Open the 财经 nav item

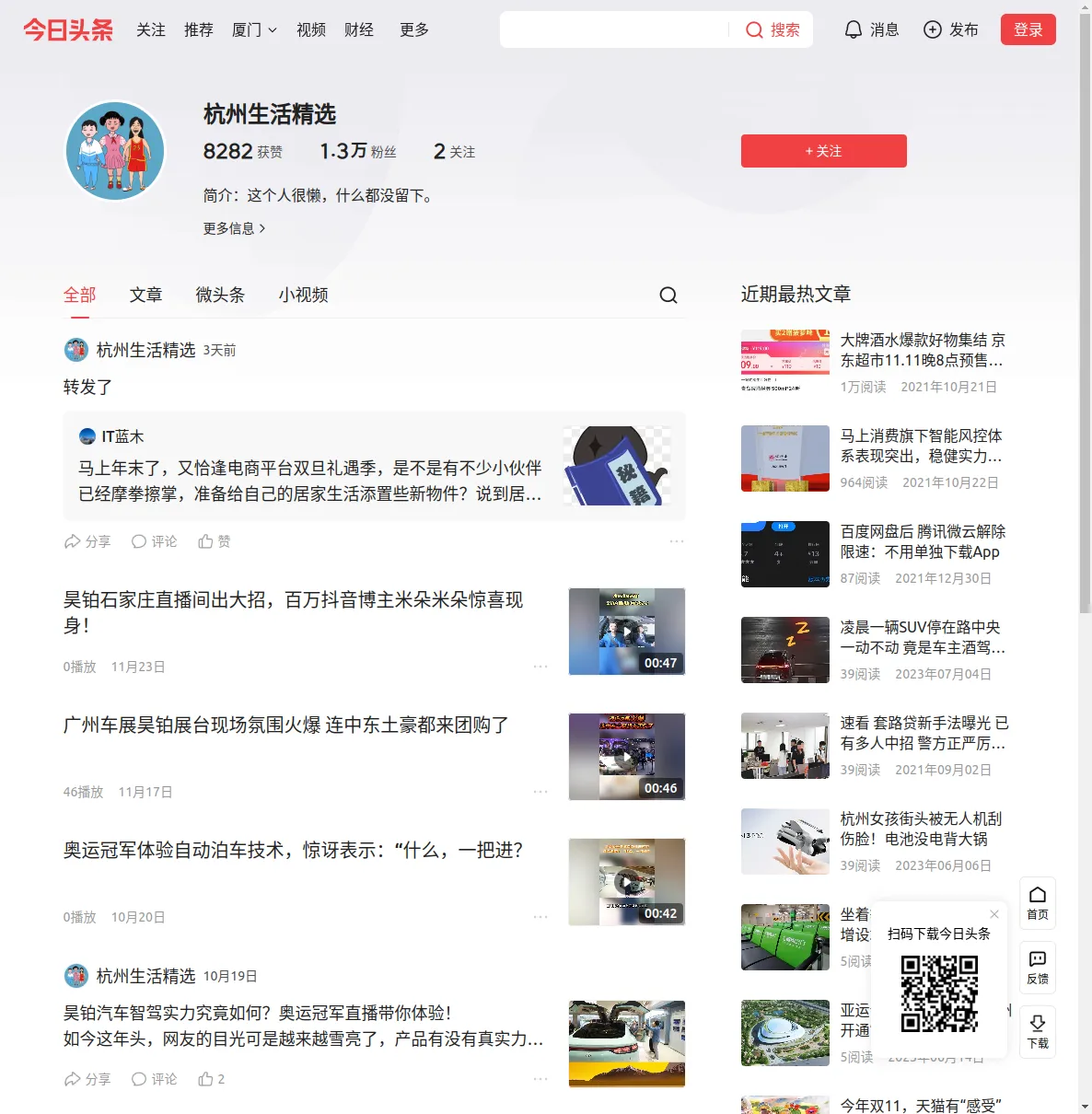click(x=359, y=29)
